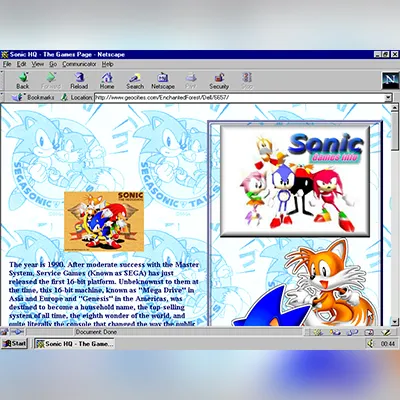Click into the Location URL field
Image resolution: width=400 pixels, height=400 pixels.
239,98
